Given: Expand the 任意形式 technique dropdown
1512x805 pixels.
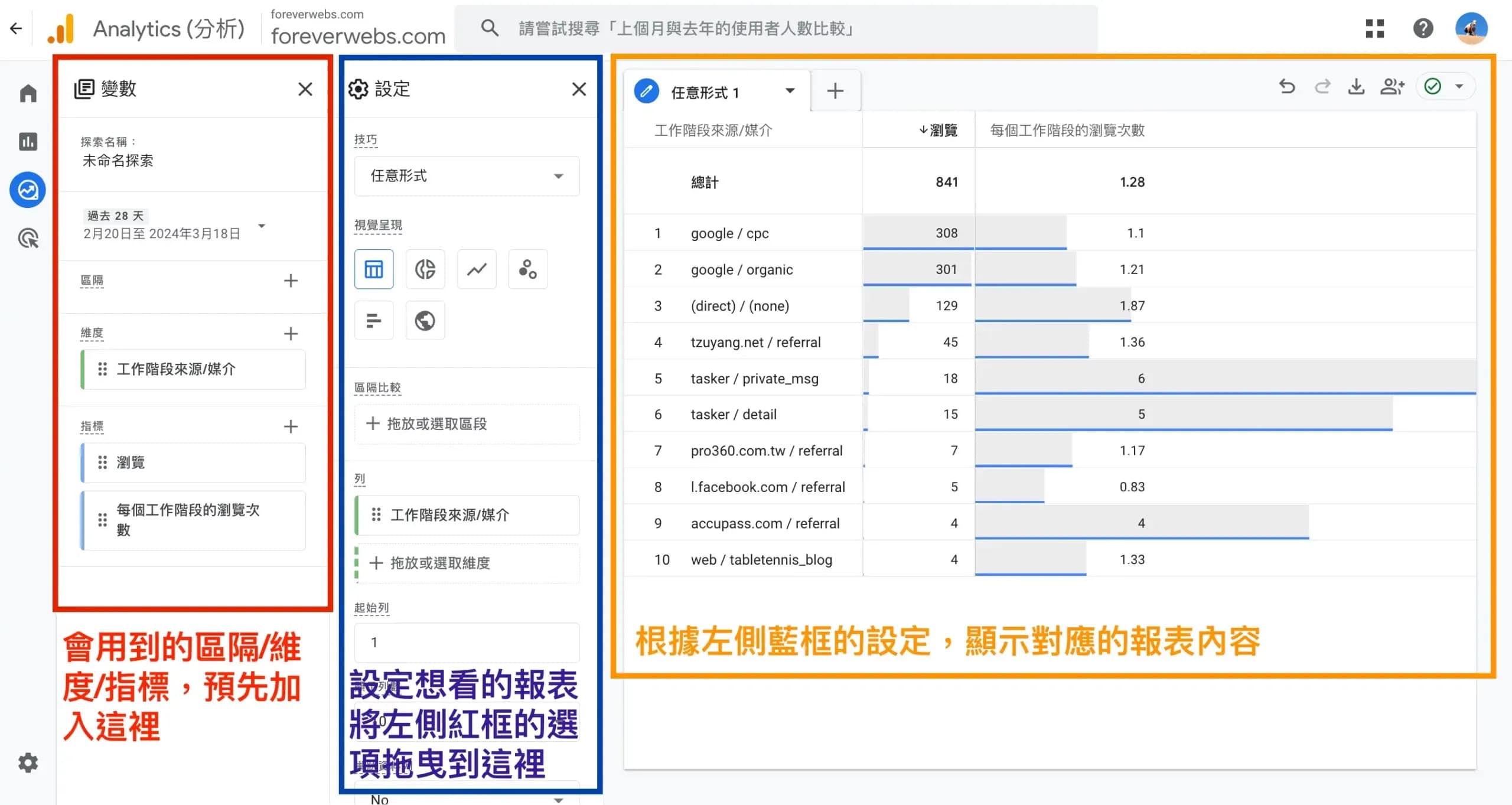Looking at the screenshot, I should pyautogui.click(x=467, y=176).
